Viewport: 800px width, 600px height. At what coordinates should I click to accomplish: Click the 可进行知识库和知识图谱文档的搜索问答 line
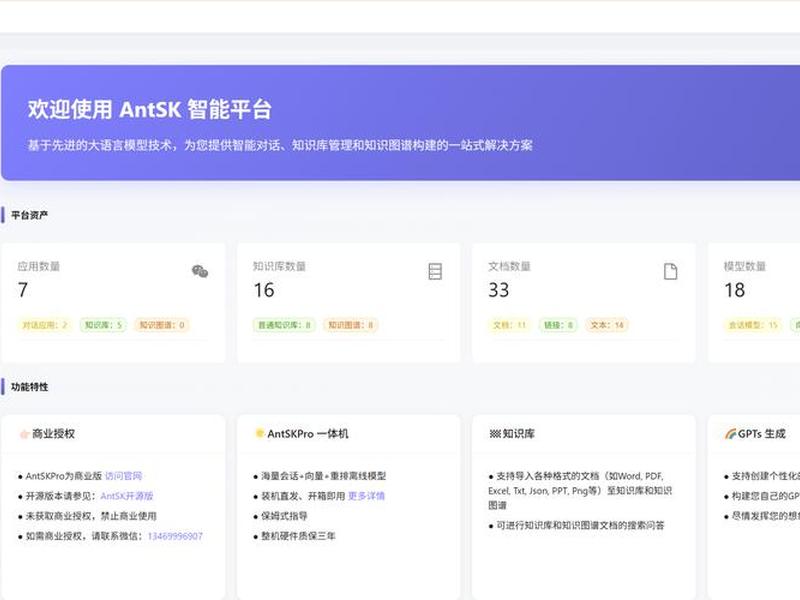coord(581,526)
